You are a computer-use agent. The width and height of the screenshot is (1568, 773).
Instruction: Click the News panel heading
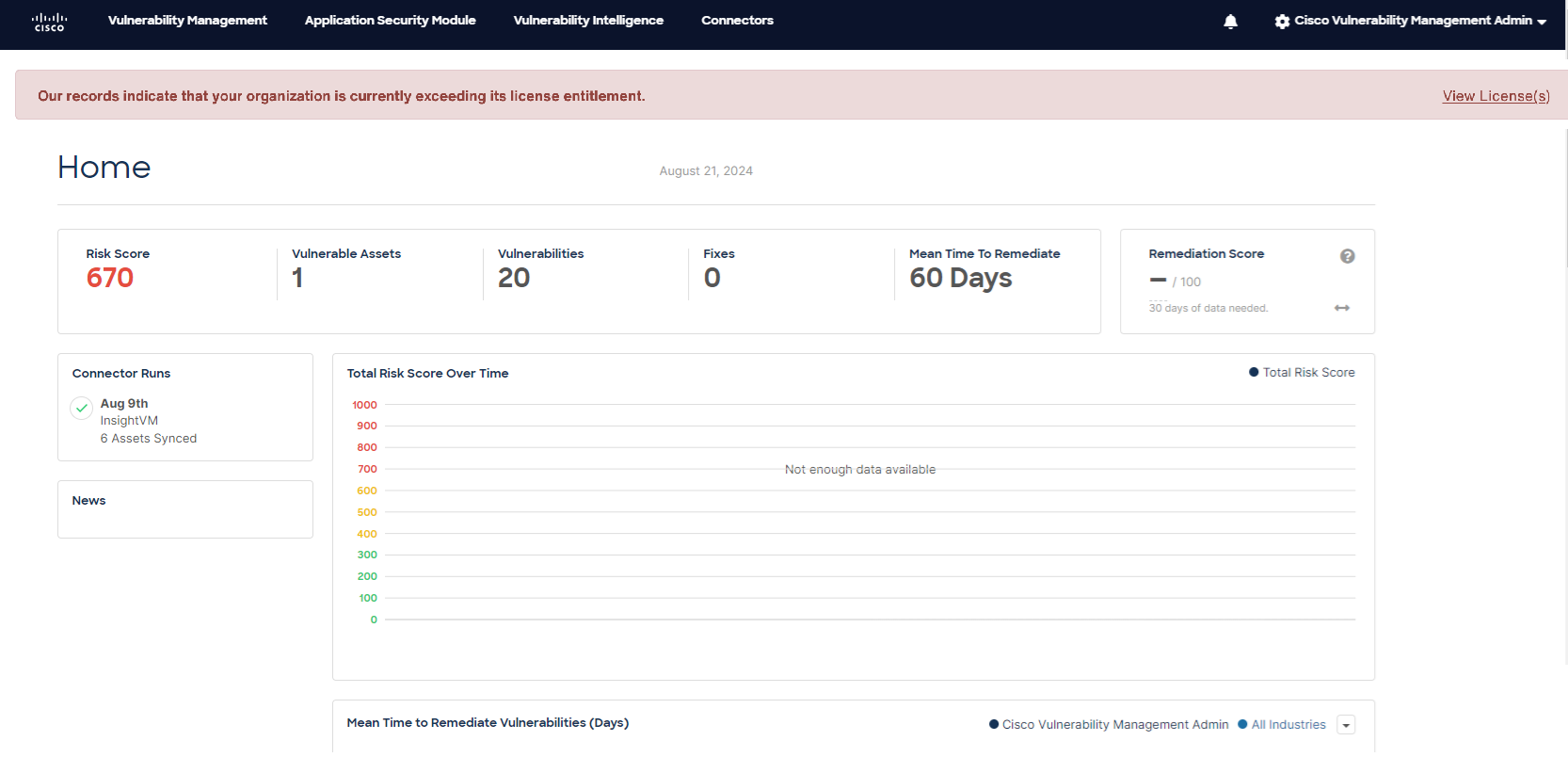pyautogui.click(x=88, y=501)
